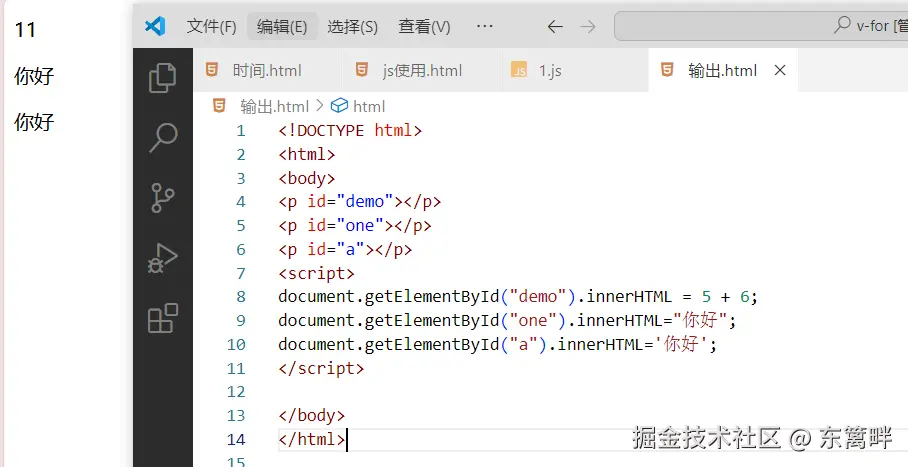Screen dimensions: 908x467
Task: Open the Run and Debug view
Action: (x=163, y=258)
